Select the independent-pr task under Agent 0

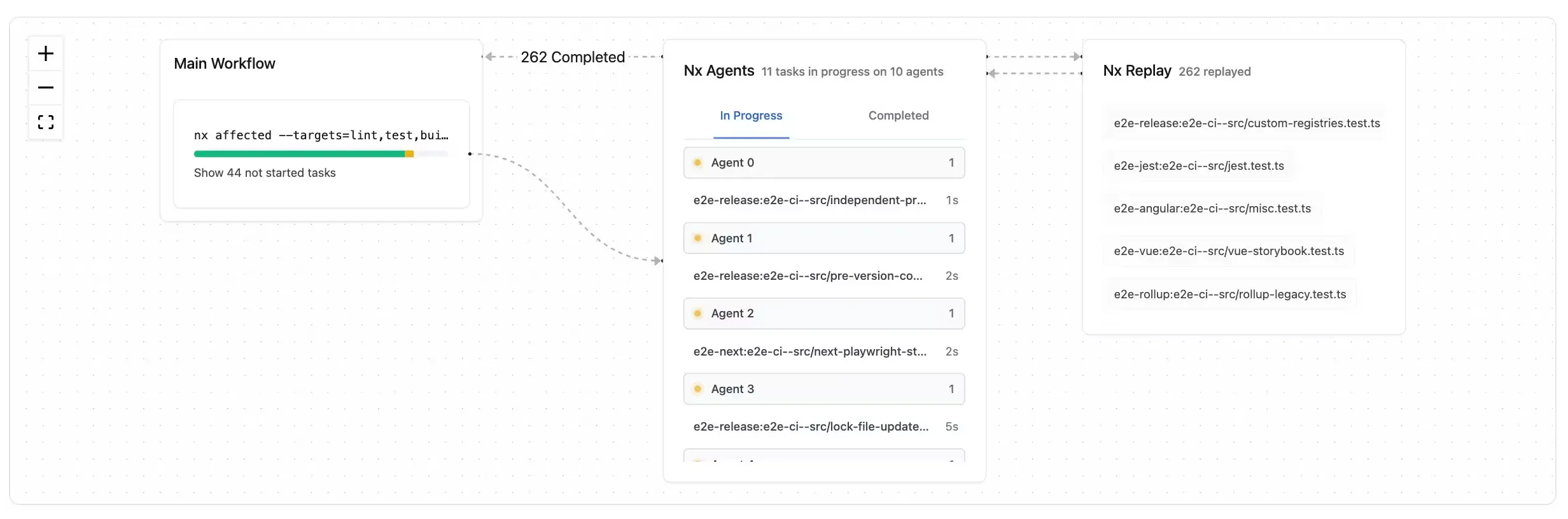point(809,200)
